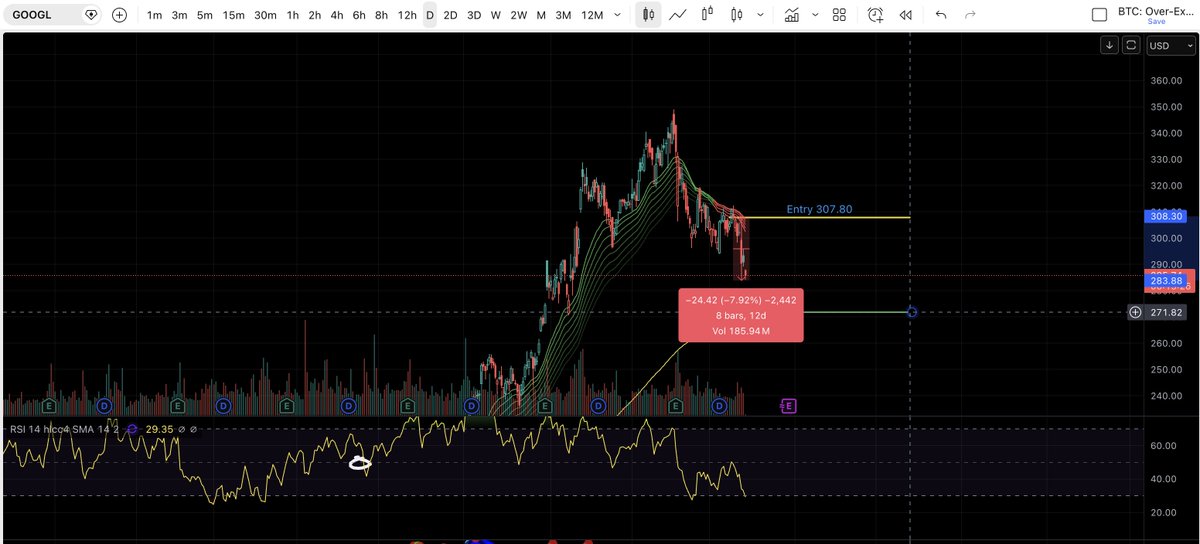Pick the 12h interval
1200x544 pixels.
407,15
